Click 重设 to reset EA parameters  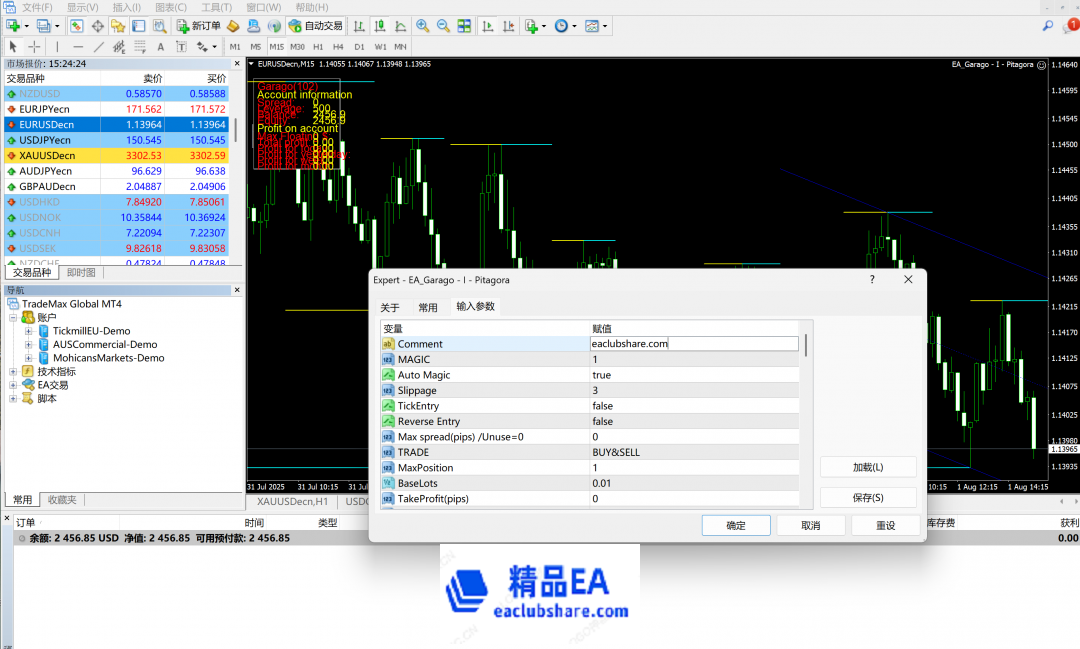point(886,525)
